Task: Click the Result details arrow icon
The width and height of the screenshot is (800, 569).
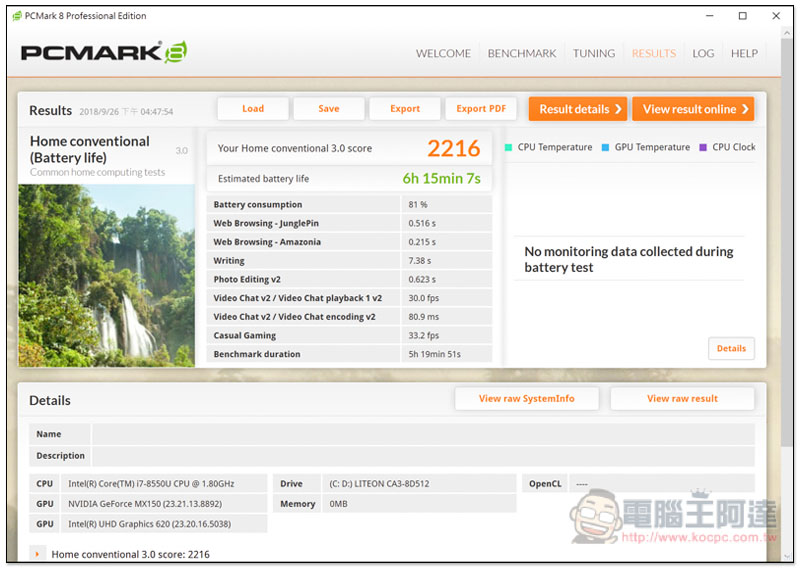Action: (x=617, y=109)
